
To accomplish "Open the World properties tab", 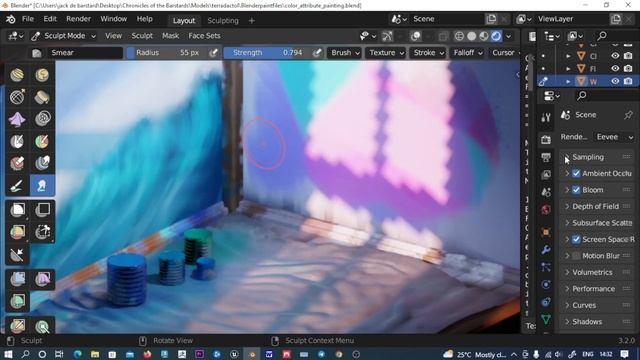I will pyautogui.click(x=546, y=209).
